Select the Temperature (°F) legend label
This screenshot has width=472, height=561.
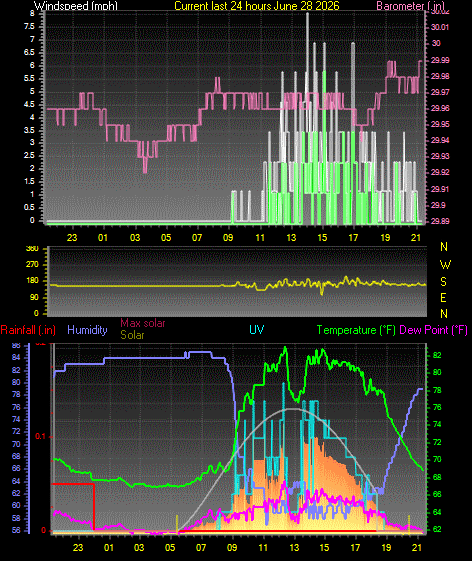pos(356,330)
